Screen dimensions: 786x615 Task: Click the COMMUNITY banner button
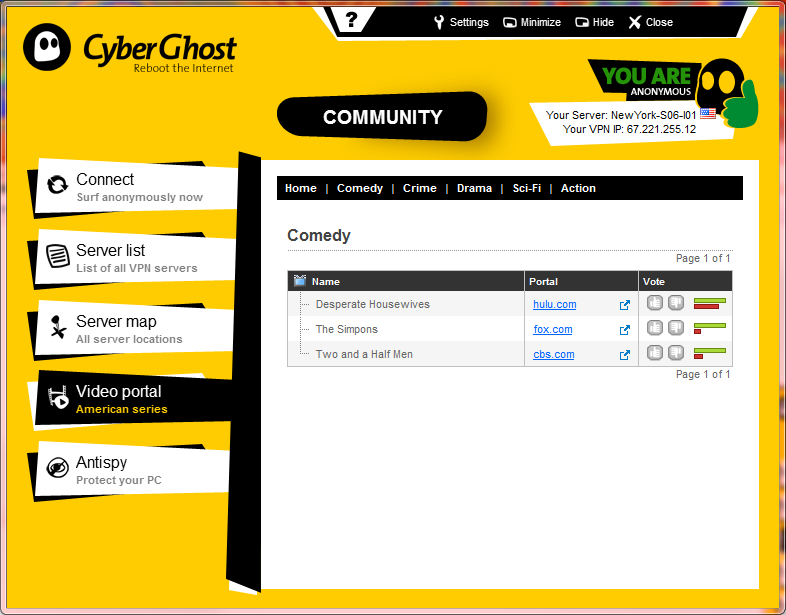point(382,117)
